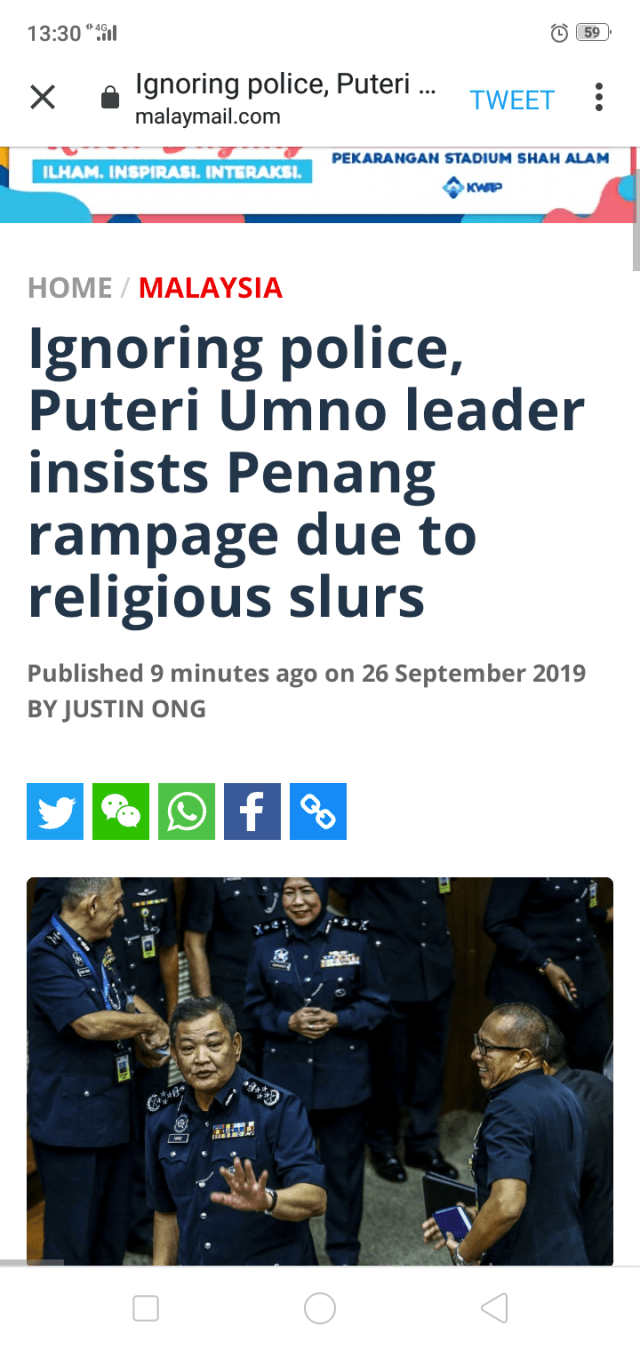Go to HOME breadcrumb link

coord(70,288)
